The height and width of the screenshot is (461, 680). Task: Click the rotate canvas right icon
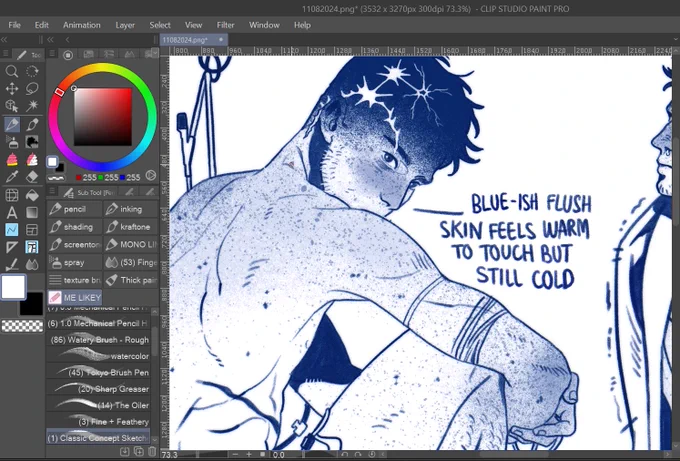[358, 454]
